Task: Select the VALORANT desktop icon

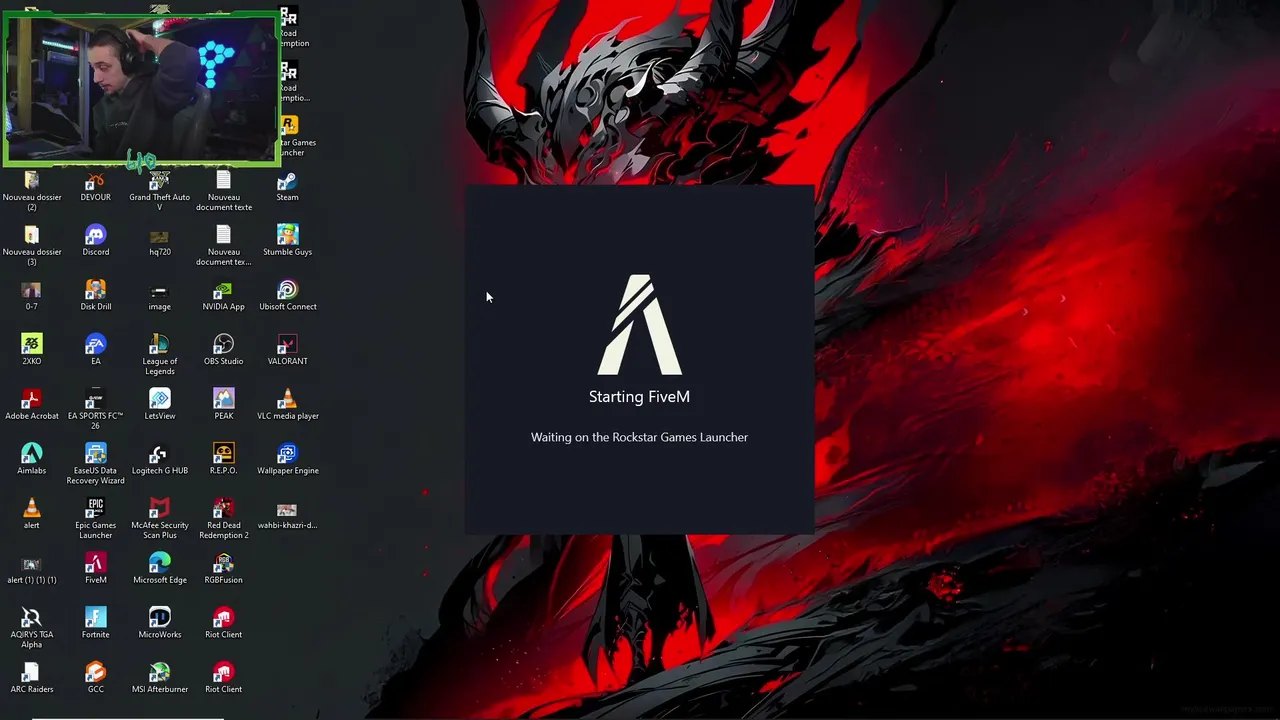Action: click(x=287, y=351)
